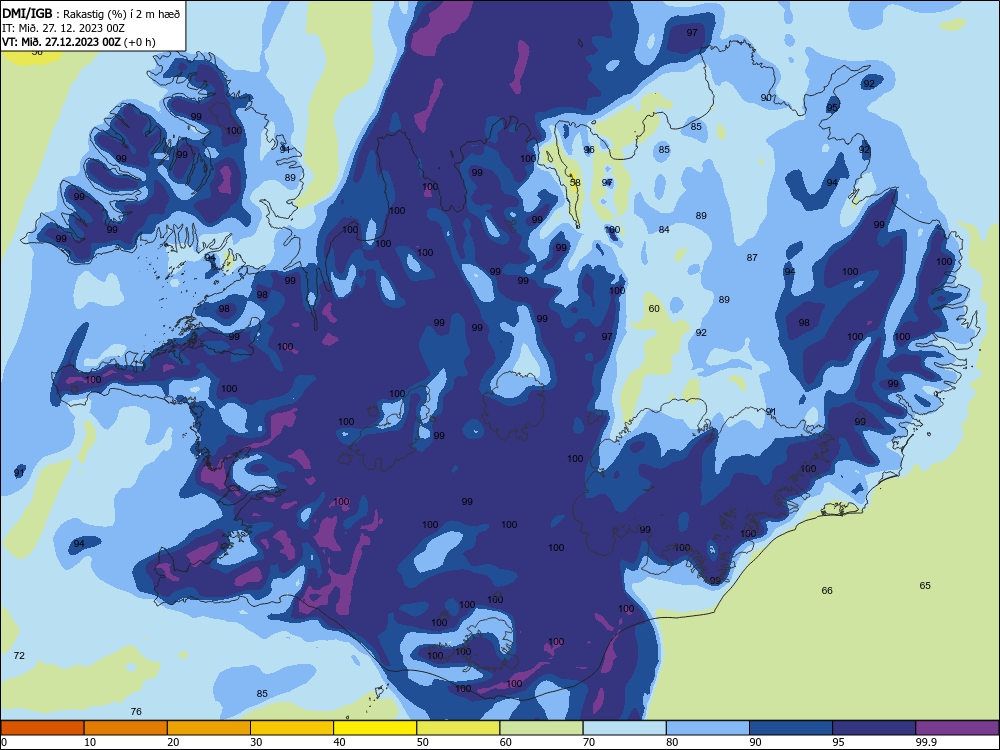The width and height of the screenshot is (1000, 750).
Task: Pick the pale green 60–70 legend swatch
Action: [541, 727]
